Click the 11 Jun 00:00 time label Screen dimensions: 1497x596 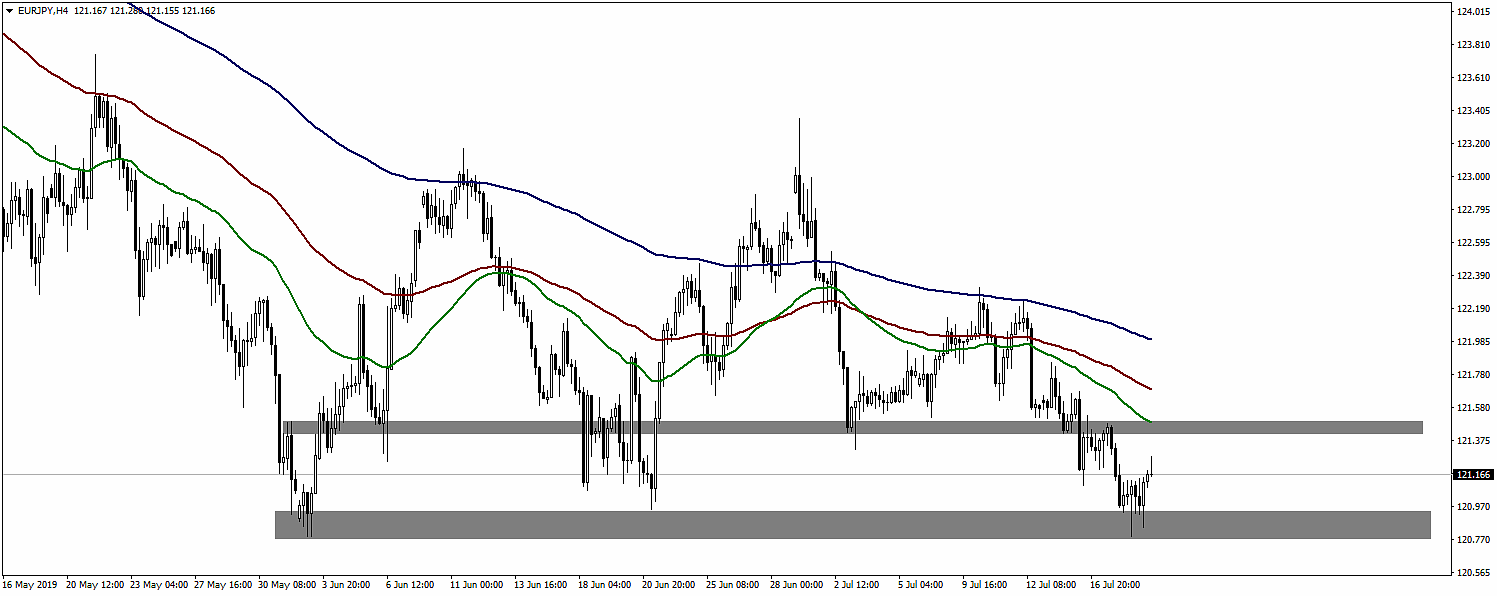pyautogui.click(x=477, y=583)
